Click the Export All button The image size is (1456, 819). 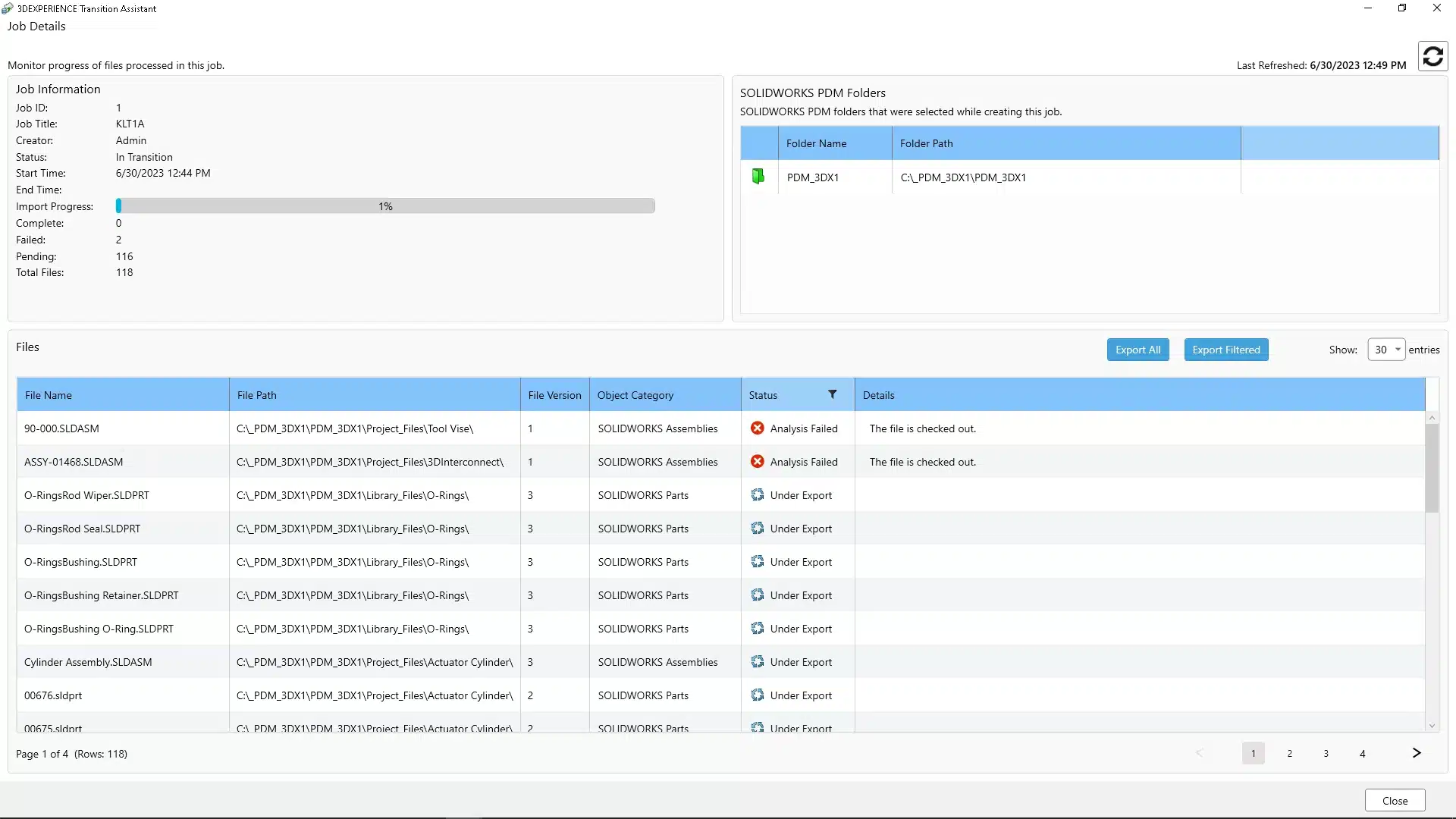point(1137,350)
